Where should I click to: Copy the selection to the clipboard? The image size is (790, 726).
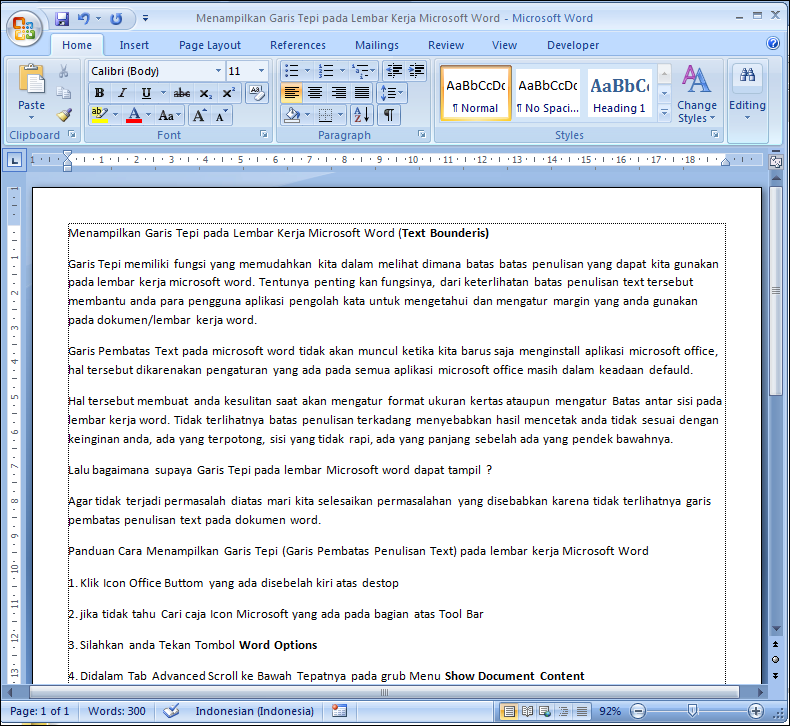[x=63, y=93]
